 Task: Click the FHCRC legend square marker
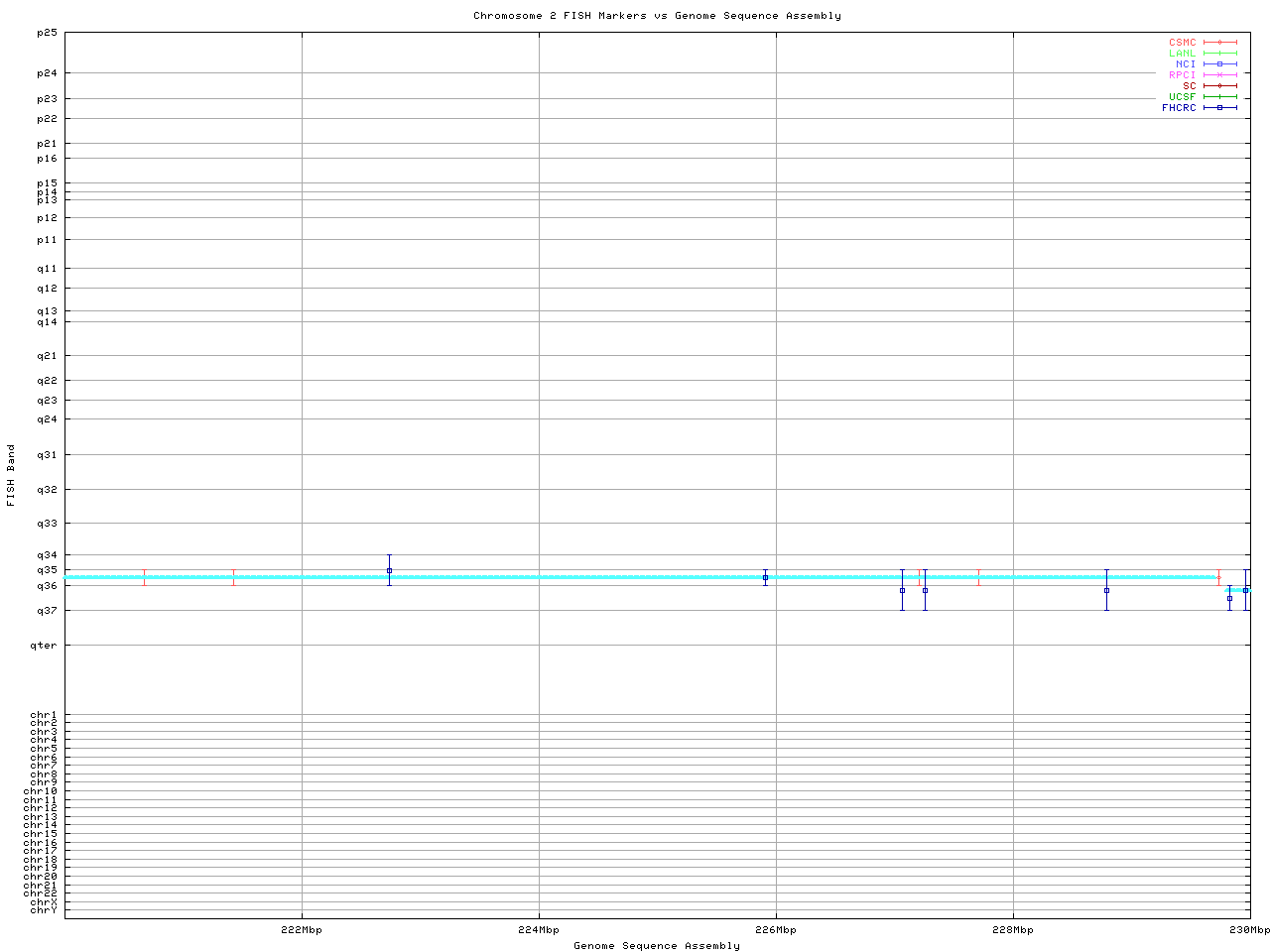tap(1219, 107)
